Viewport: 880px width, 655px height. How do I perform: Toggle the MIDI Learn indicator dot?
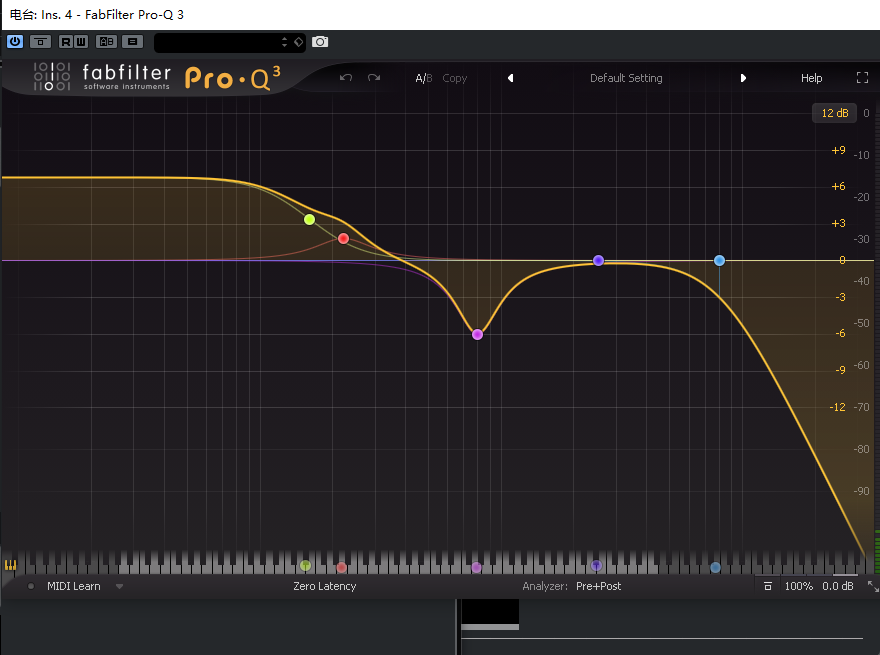coord(31,586)
